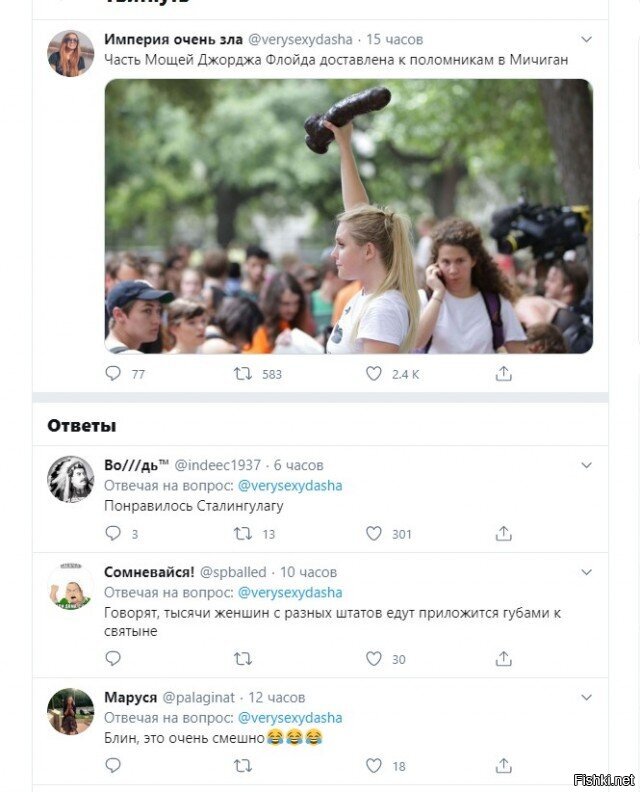
Task: Like the main tweet with 2.4K likes
Action: [373, 374]
